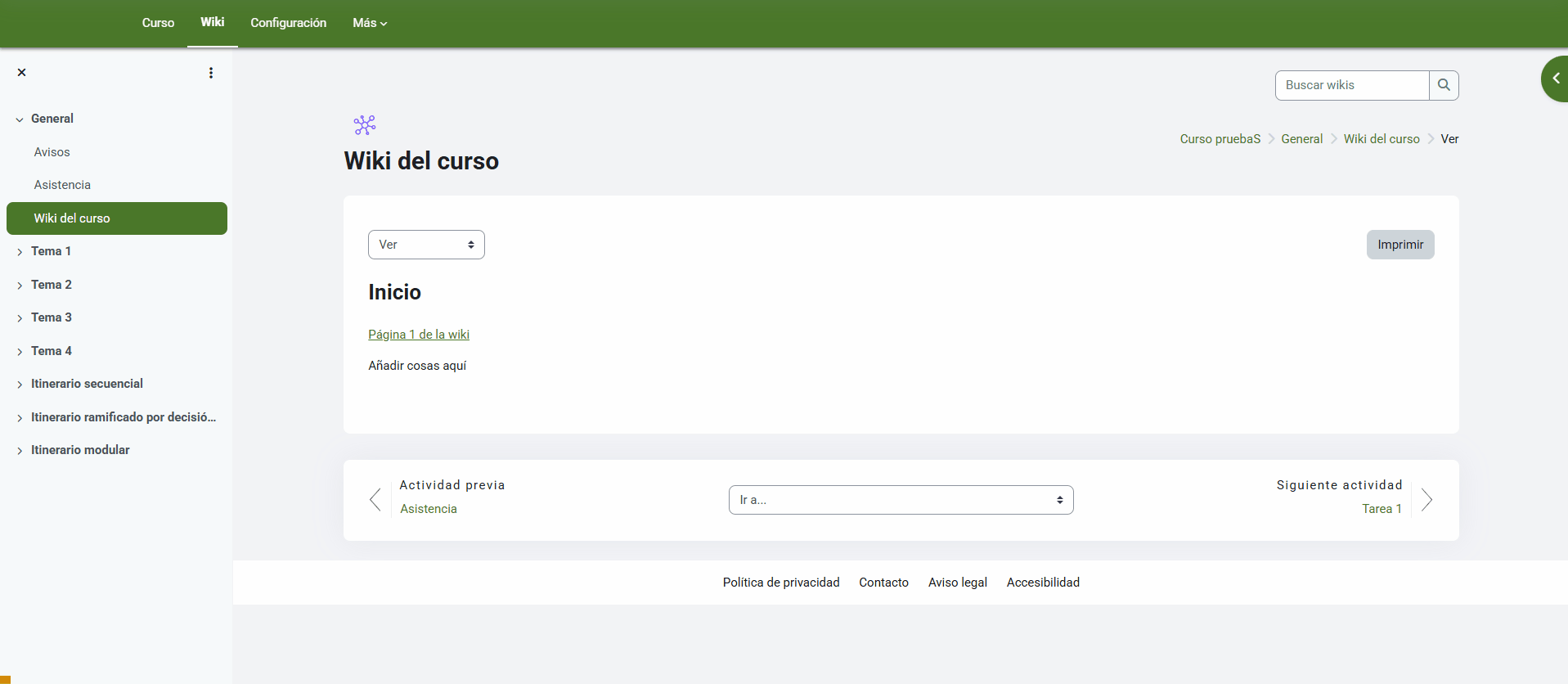The height and width of the screenshot is (684, 1568).
Task: Click the wiki activity icon above title
Action: coord(365,125)
